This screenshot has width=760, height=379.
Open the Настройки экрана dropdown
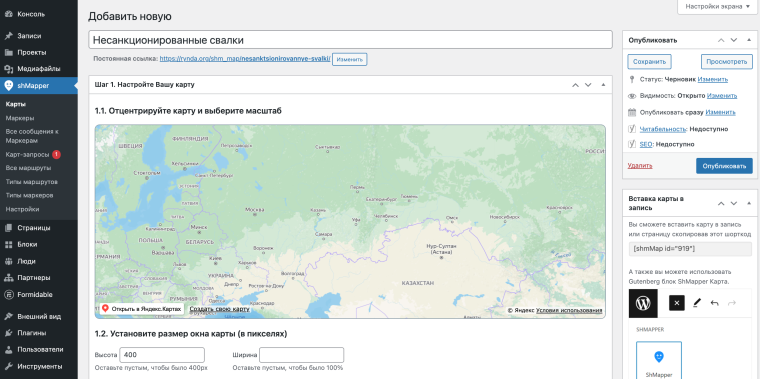click(x=718, y=6)
